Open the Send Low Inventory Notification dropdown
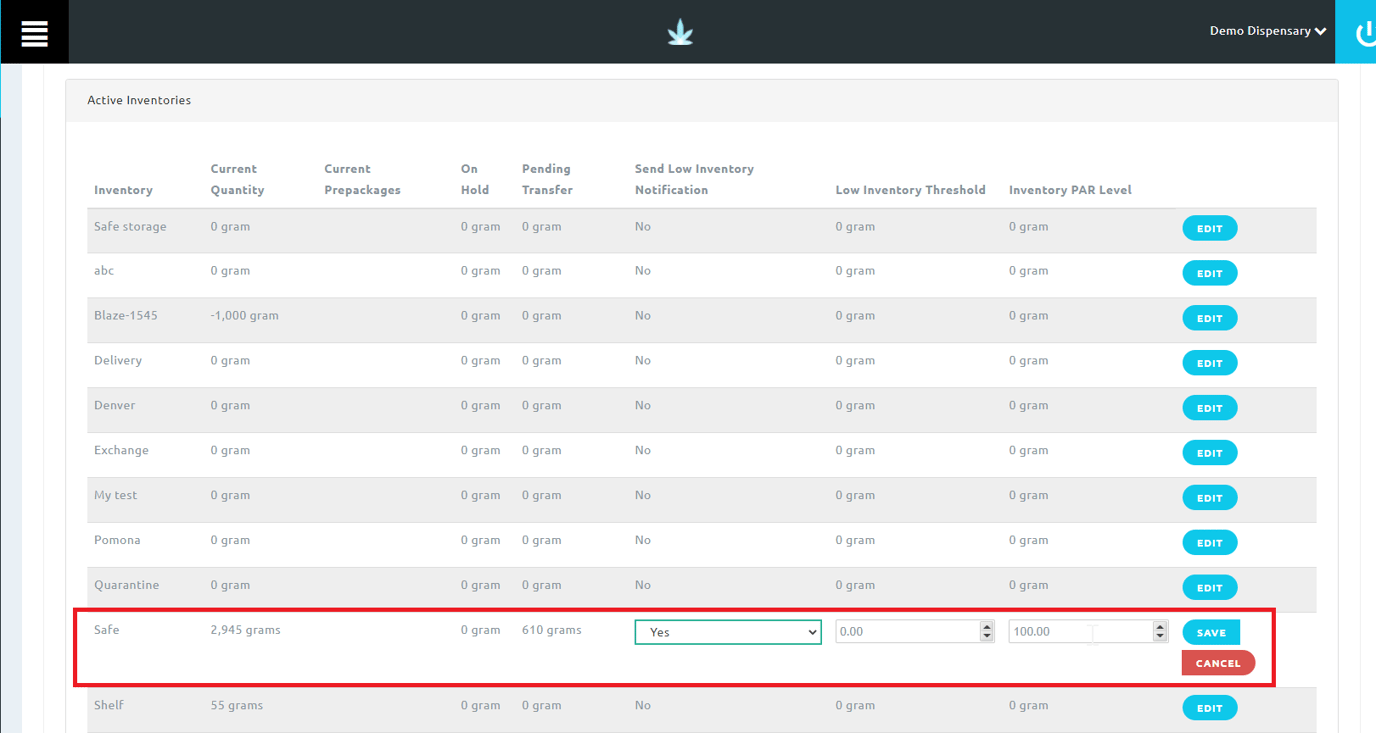The image size is (1376, 733). pyautogui.click(x=728, y=632)
